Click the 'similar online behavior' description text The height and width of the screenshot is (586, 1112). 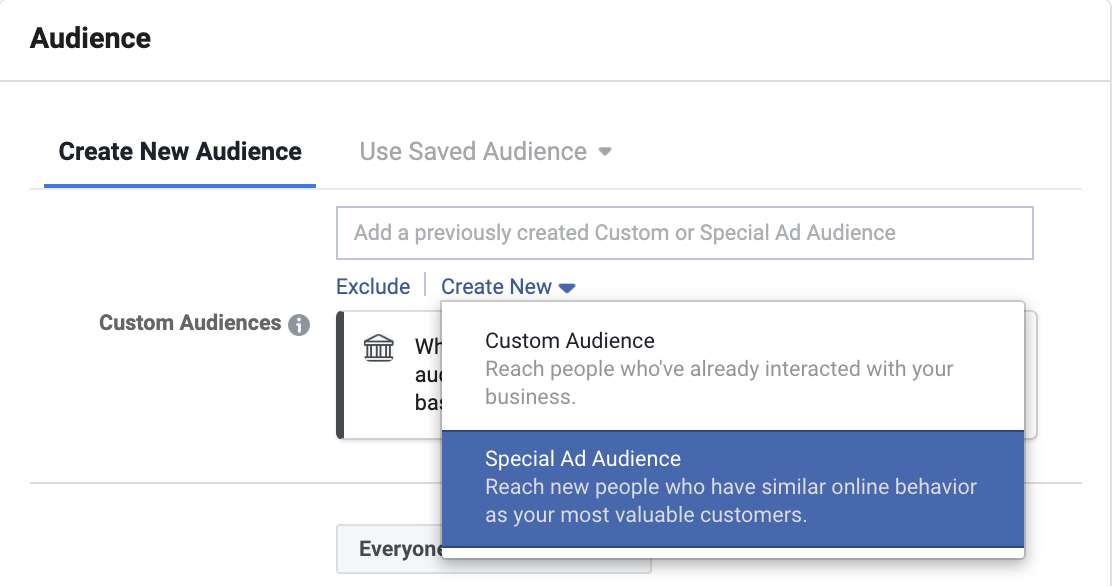click(730, 501)
